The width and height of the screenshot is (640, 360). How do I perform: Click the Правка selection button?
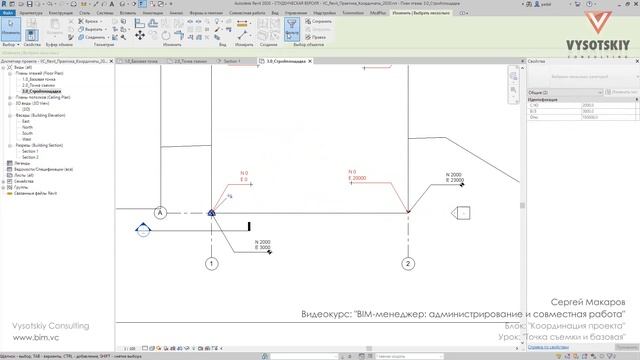[316, 37]
